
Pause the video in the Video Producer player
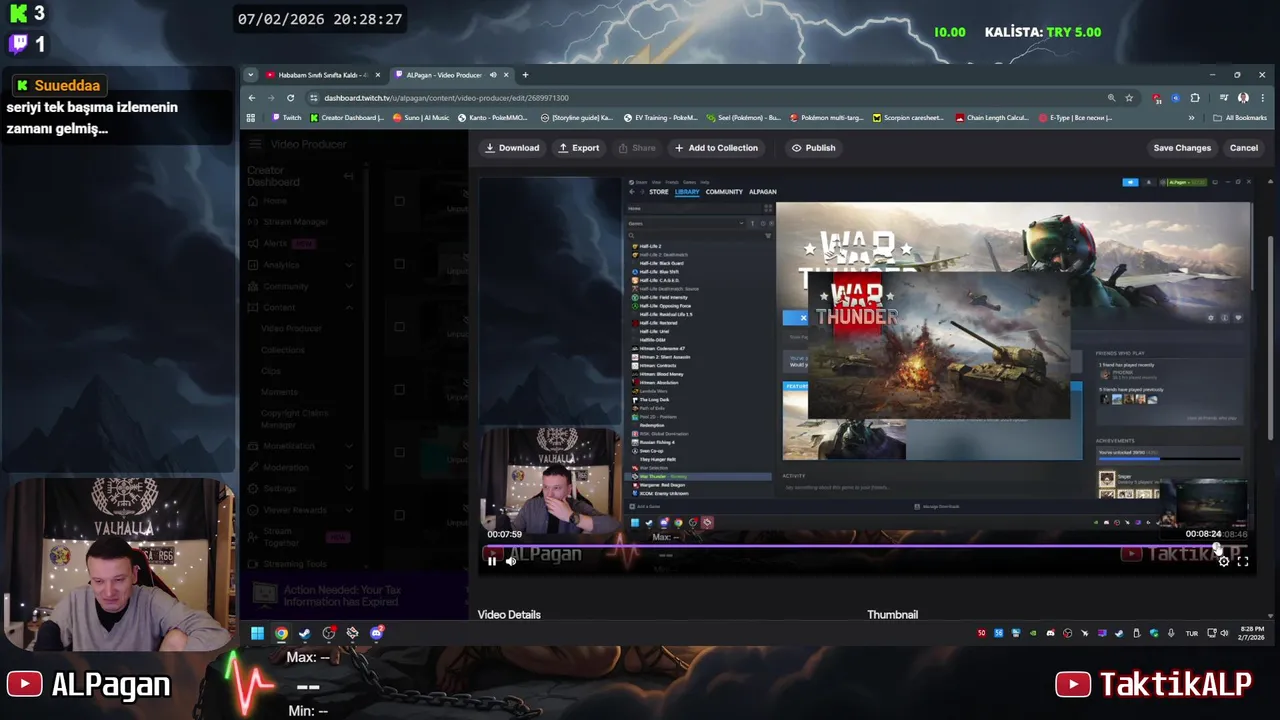[x=492, y=562]
